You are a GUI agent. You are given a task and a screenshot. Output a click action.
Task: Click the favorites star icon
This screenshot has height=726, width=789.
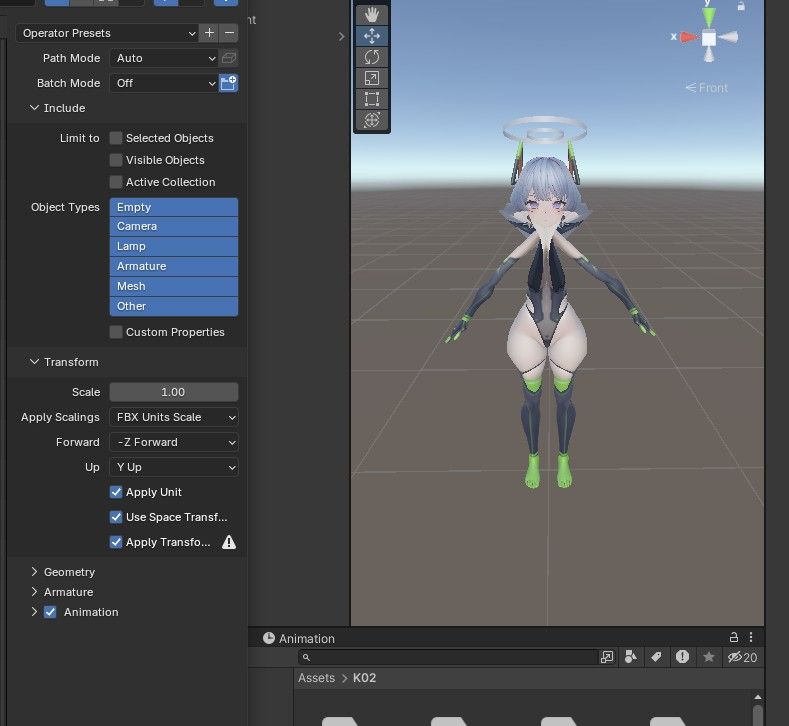pyautogui.click(x=708, y=657)
